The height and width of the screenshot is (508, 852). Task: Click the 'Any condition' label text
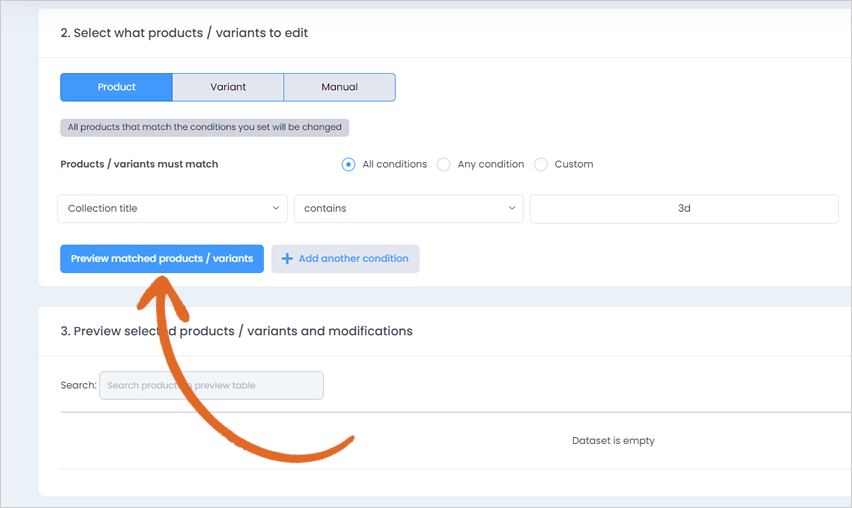click(491, 164)
